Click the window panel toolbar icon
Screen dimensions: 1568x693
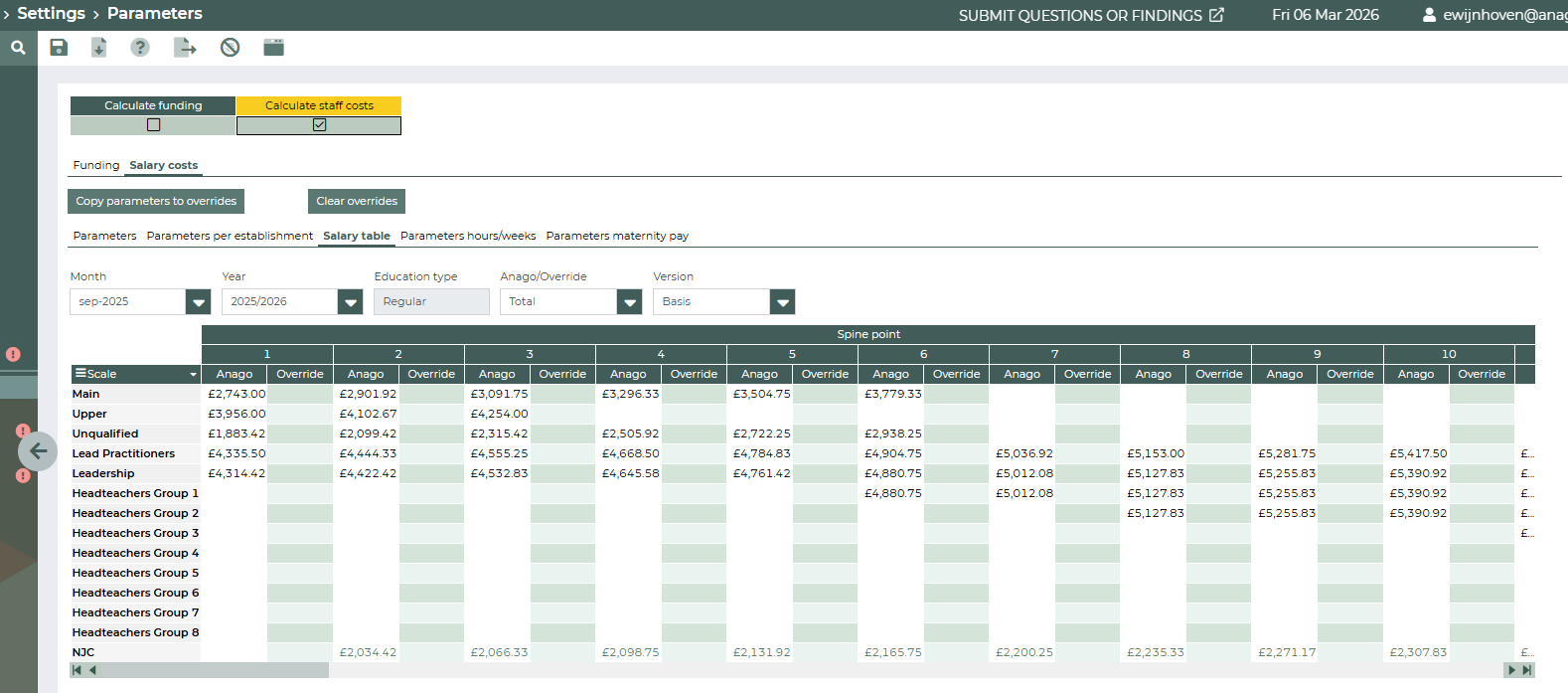(x=273, y=48)
